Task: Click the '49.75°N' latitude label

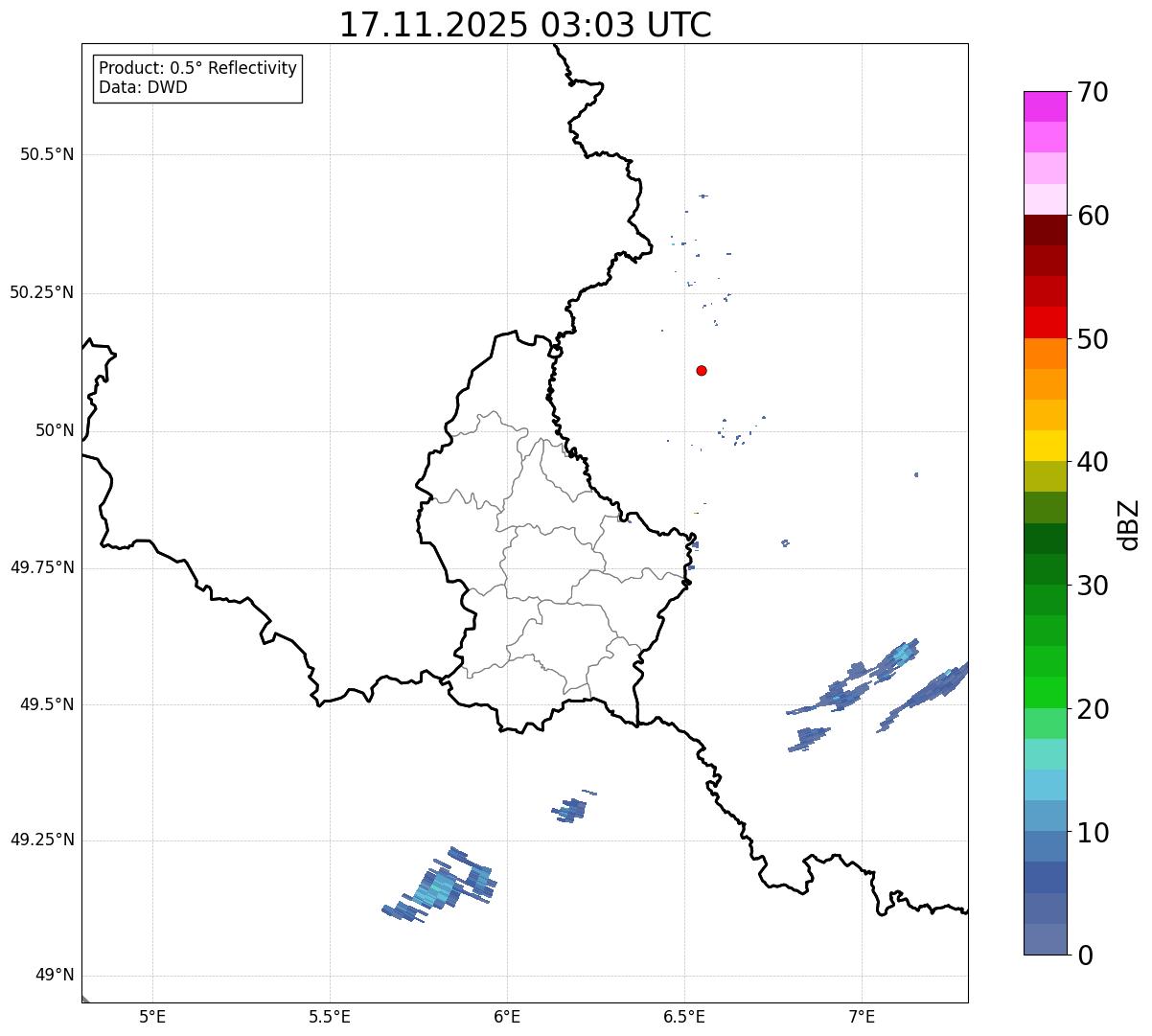Action: (x=42, y=567)
